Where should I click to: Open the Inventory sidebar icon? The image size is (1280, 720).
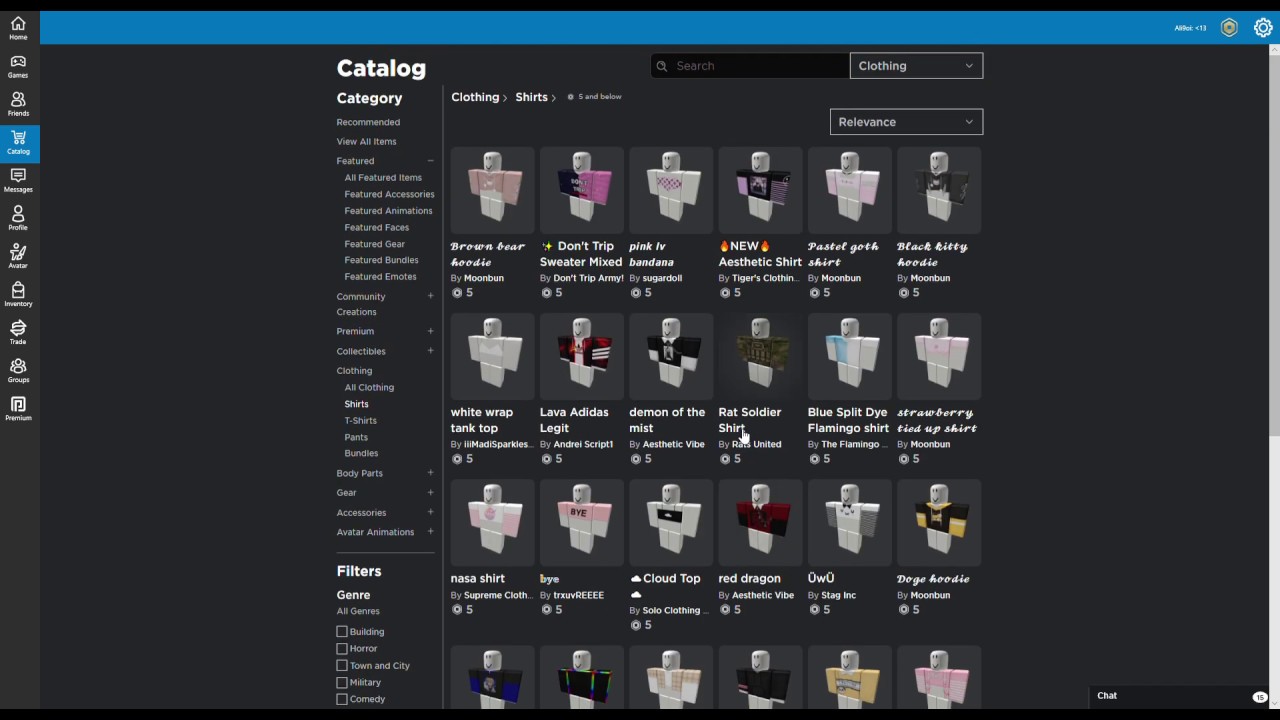pos(18,294)
